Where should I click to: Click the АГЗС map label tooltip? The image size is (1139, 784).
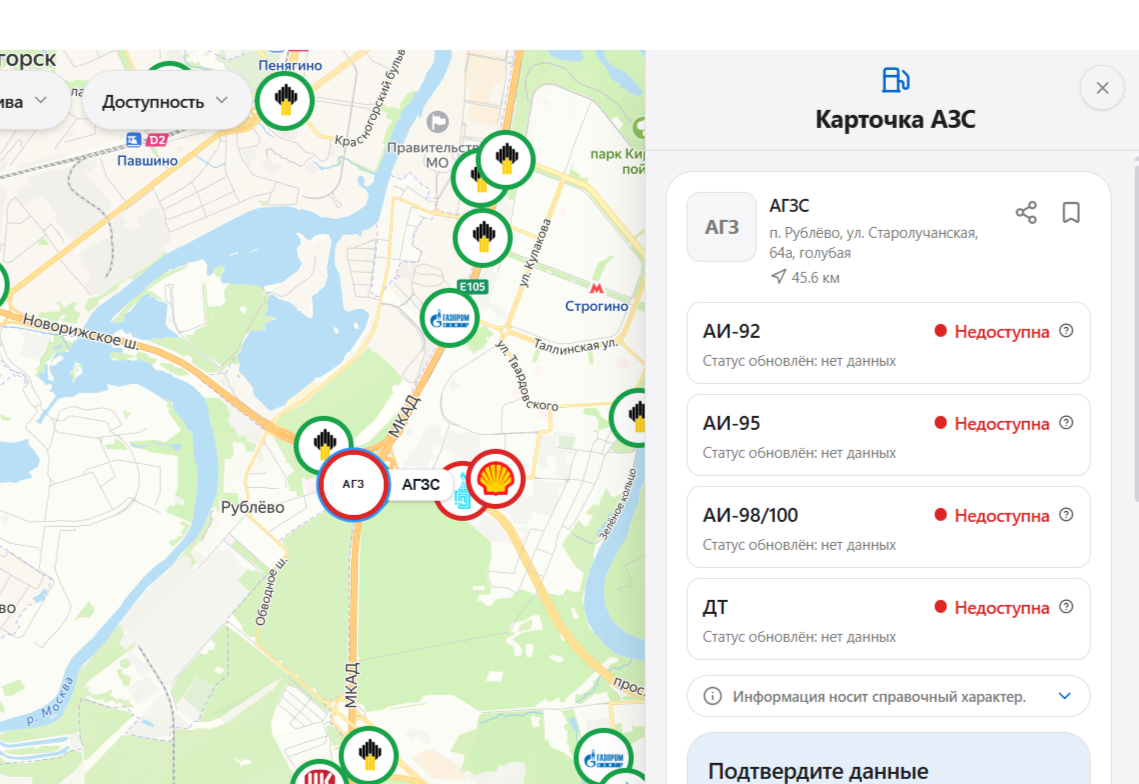pyautogui.click(x=421, y=485)
